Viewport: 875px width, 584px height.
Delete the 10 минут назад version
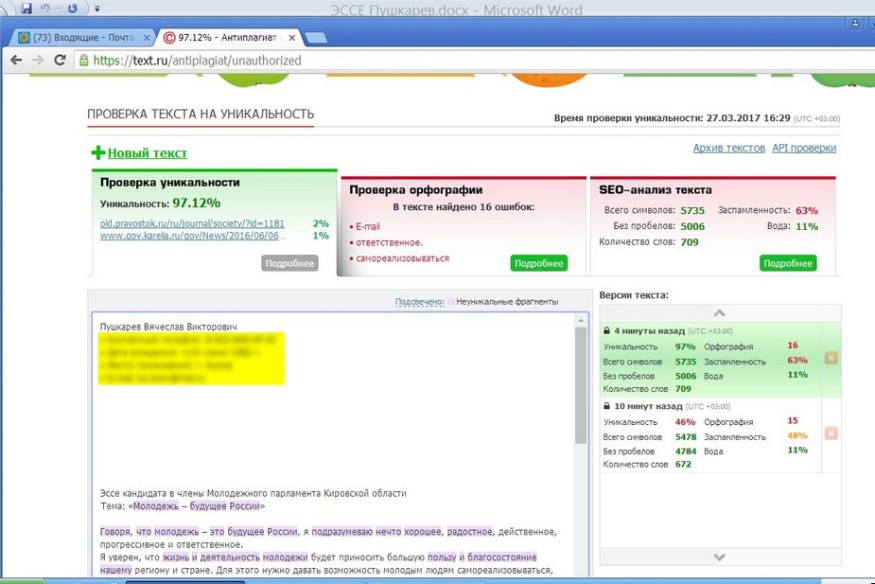click(x=831, y=433)
